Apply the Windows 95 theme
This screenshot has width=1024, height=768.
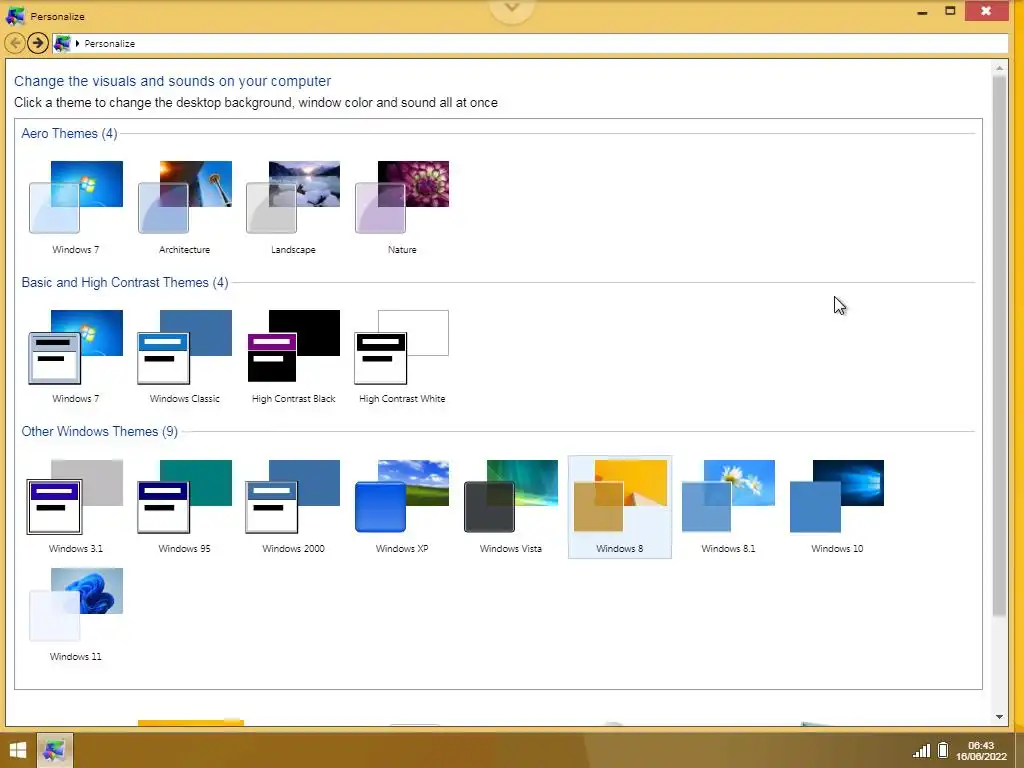[185, 506]
